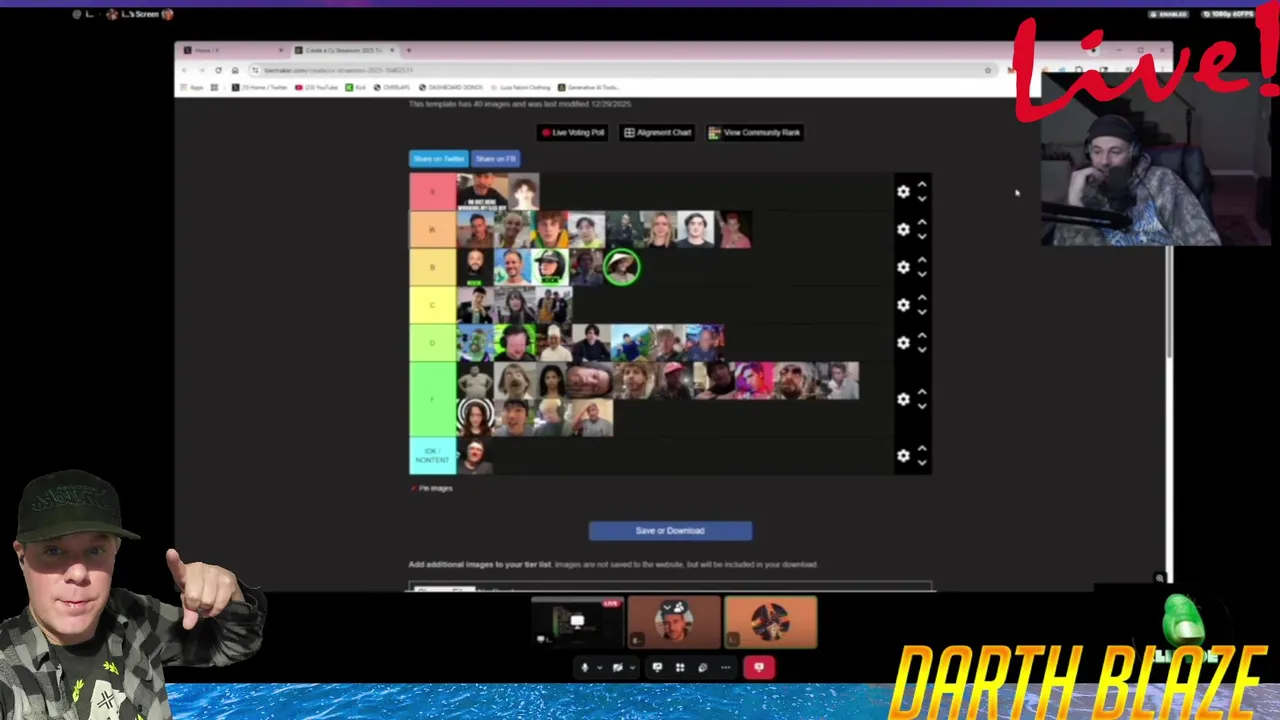Open the grid layout icon in call bar
Image resolution: width=1280 pixels, height=720 pixels.
tap(680, 667)
